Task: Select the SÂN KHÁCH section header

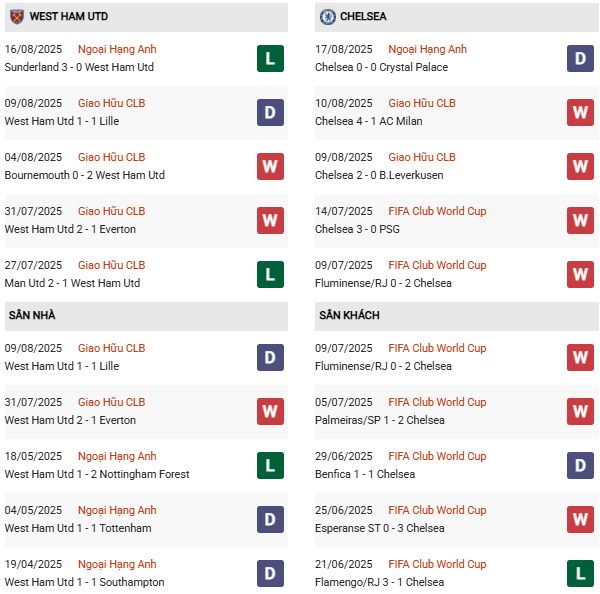Action: tap(349, 315)
